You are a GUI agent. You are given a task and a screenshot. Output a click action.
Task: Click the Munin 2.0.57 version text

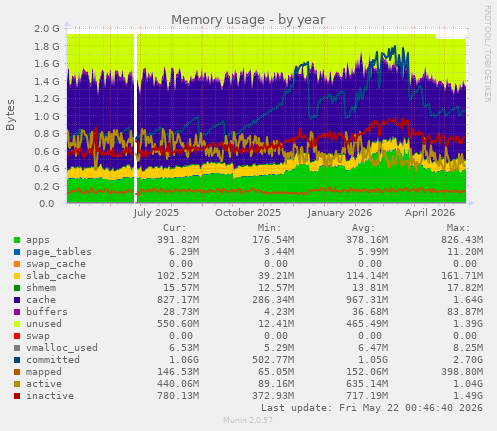click(x=248, y=420)
